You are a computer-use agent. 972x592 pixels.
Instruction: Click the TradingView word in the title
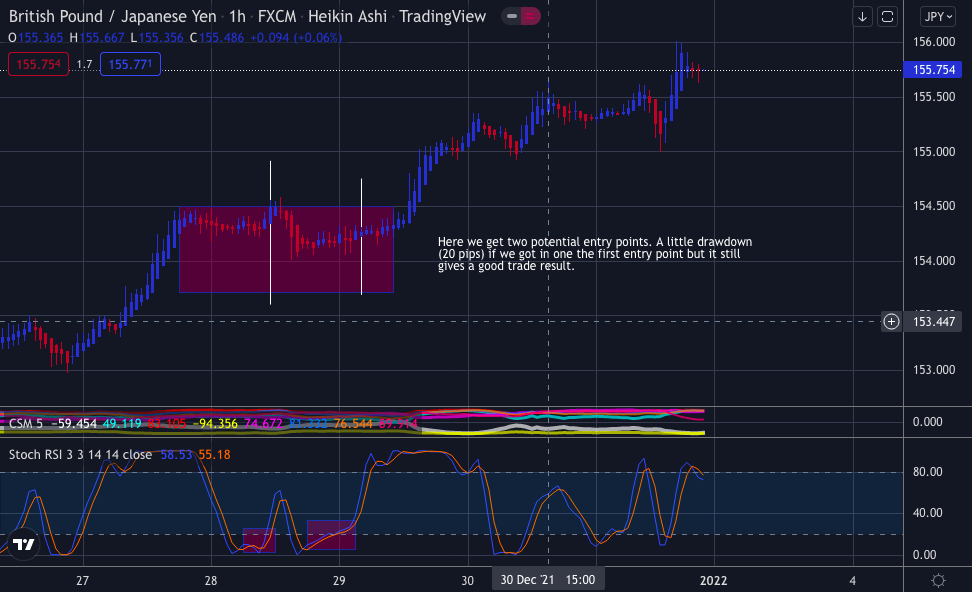click(x=443, y=17)
